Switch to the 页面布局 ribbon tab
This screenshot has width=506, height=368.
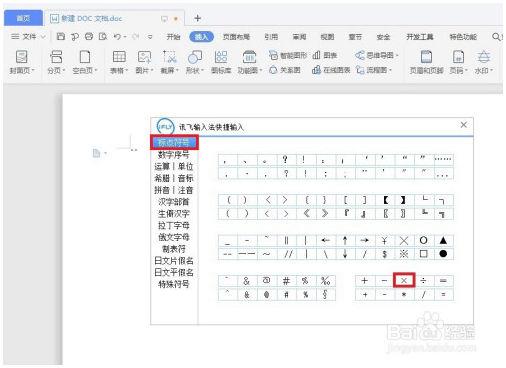click(x=236, y=37)
